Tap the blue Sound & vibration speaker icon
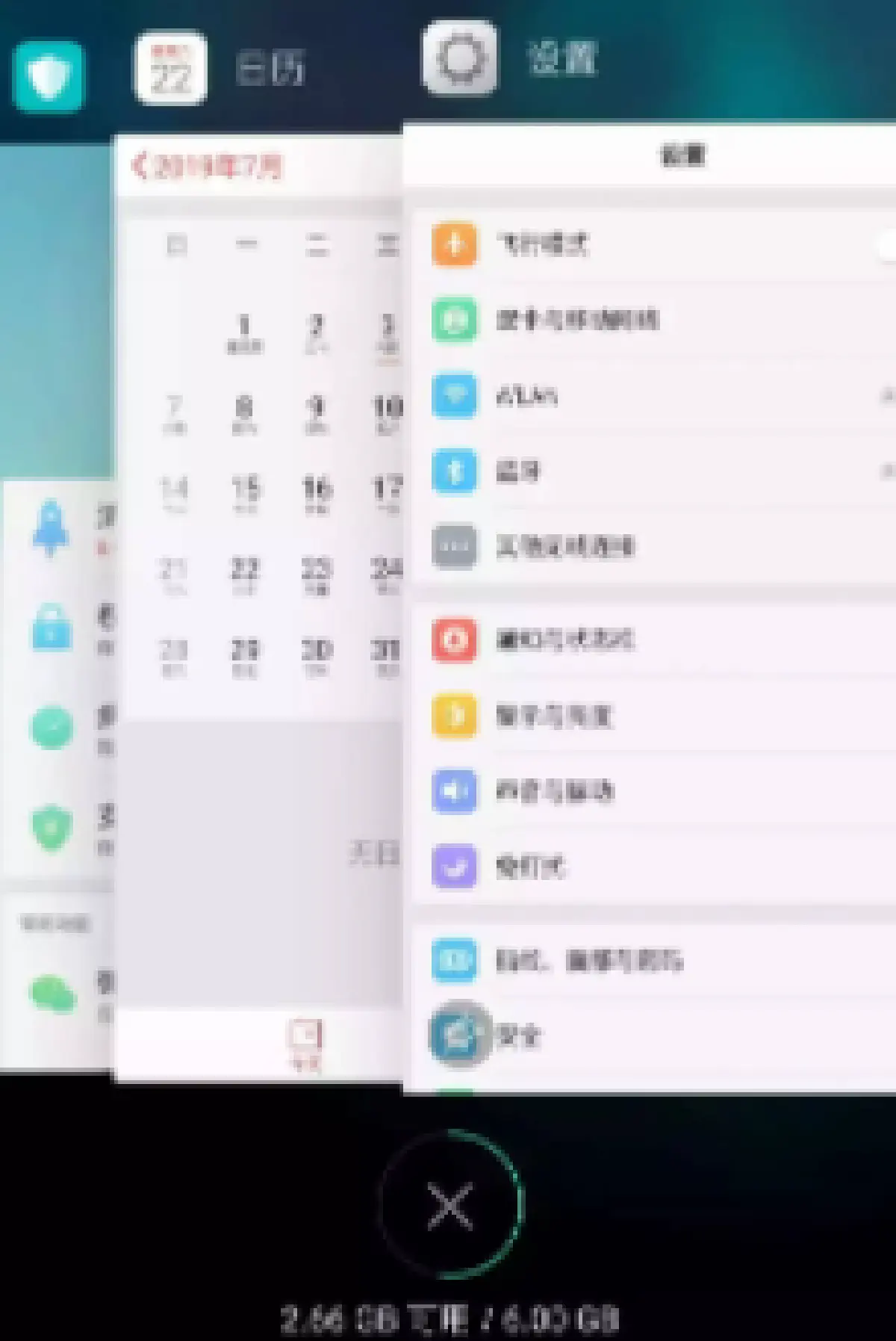Screen dimensions: 896x1341 tap(454, 790)
